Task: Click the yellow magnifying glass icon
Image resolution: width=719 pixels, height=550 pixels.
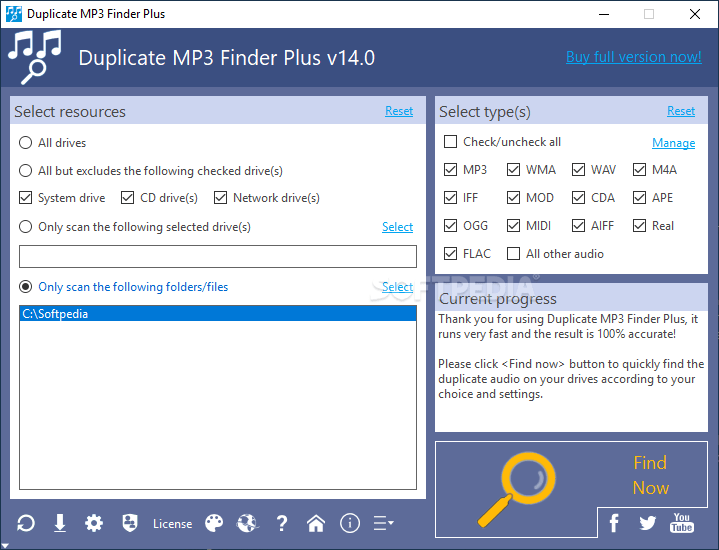Action: [517, 489]
